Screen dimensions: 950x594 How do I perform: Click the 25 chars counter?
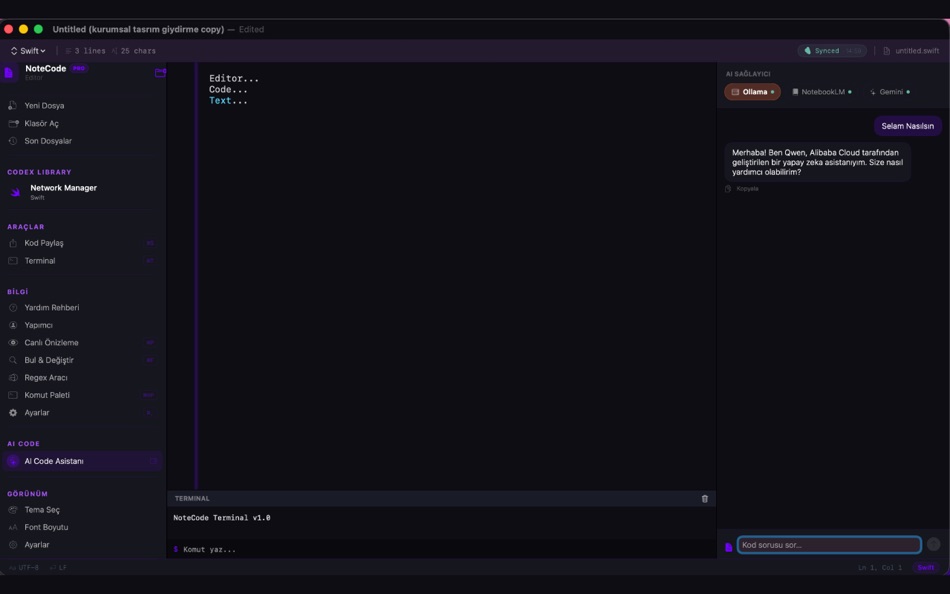click(133, 51)
